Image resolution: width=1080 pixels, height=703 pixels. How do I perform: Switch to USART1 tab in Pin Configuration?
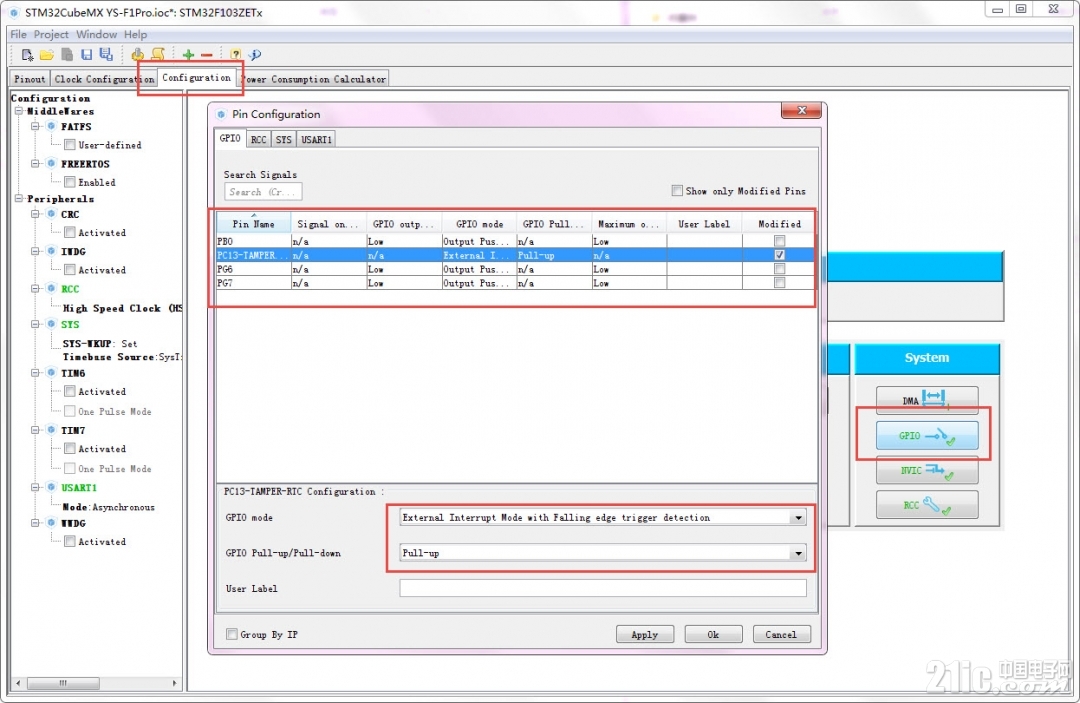pos(317,139)
